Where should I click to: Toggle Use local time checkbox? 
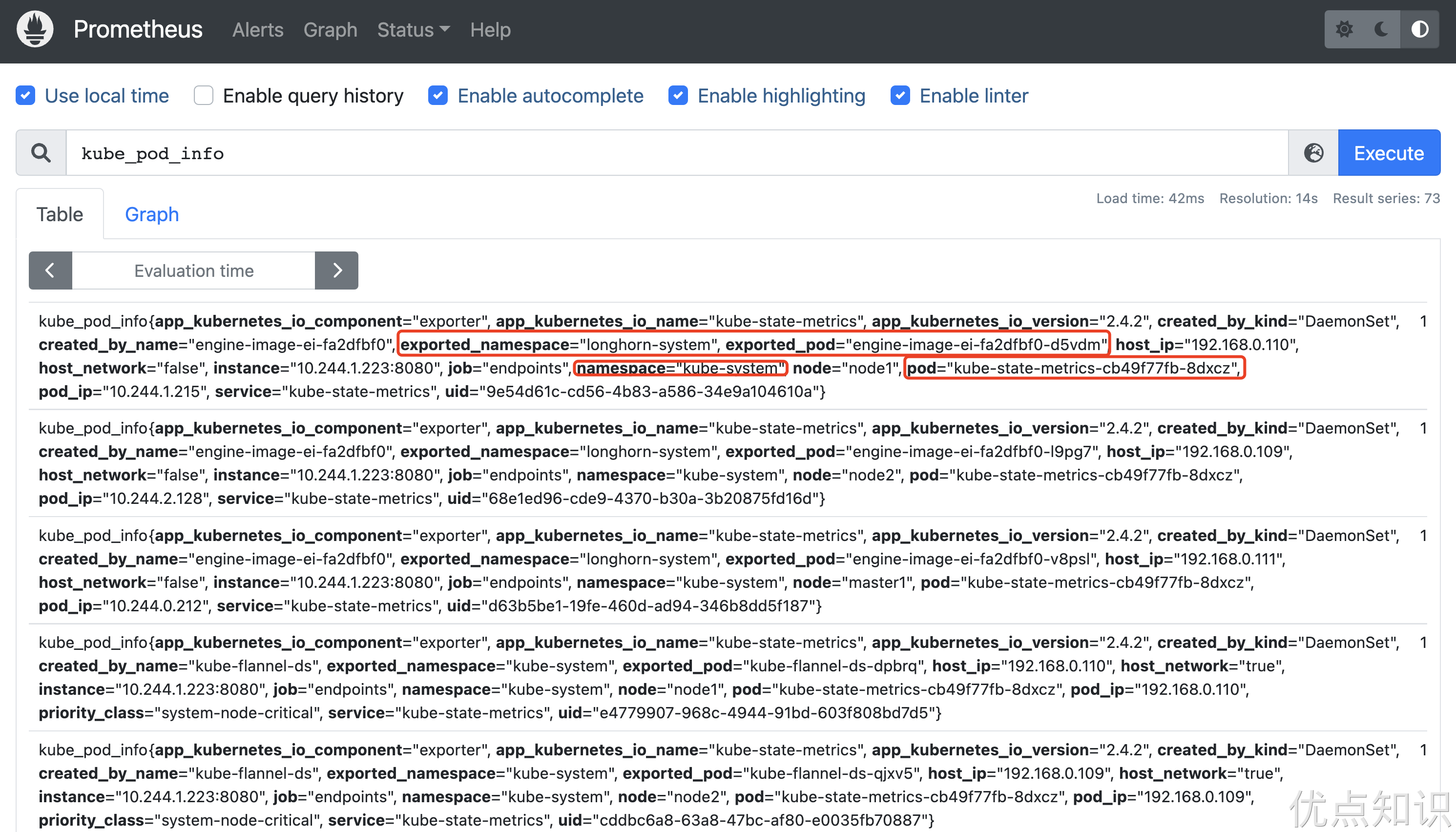(x=26, y=95)
